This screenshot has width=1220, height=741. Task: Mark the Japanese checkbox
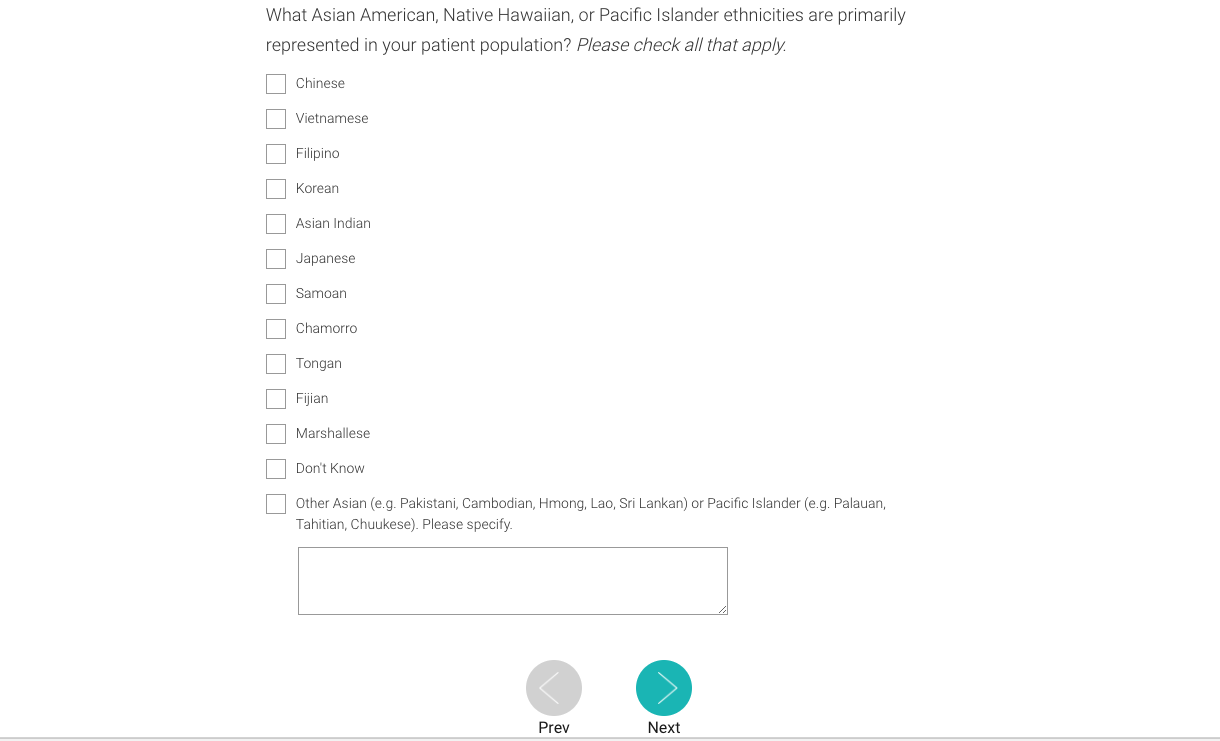tap(276, 259)
